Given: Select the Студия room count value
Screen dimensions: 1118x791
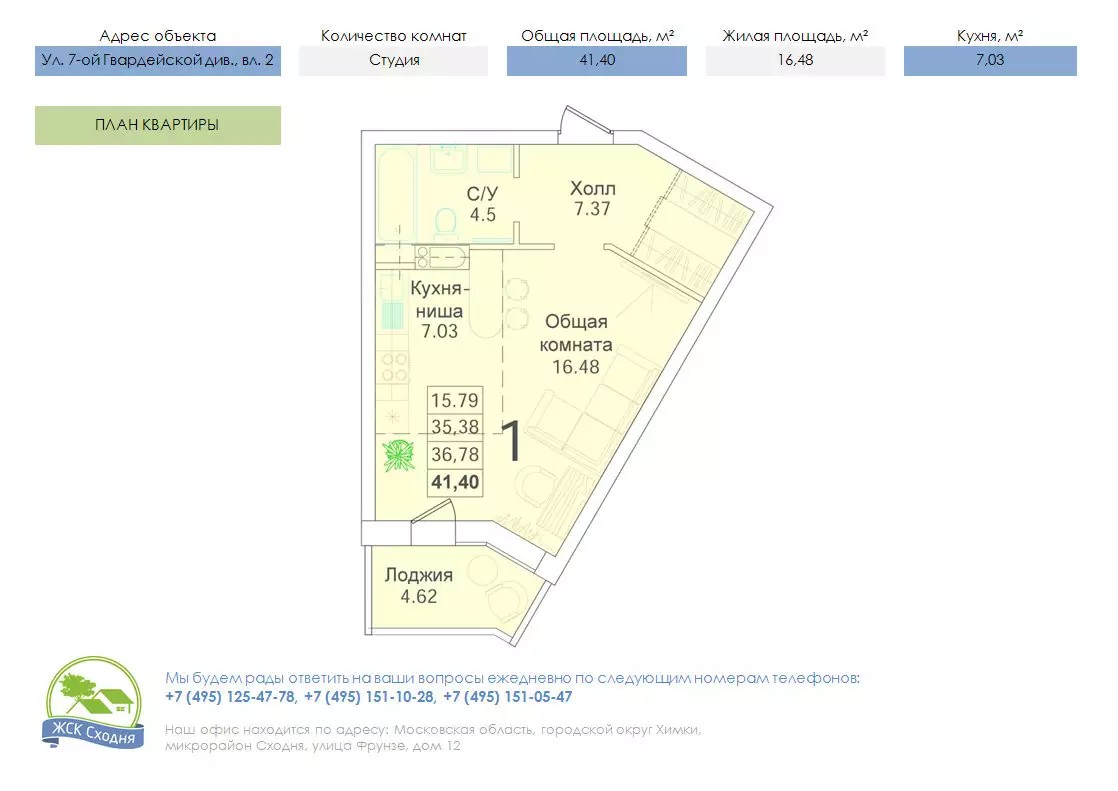Looking at the screenshot, I should point(394,61).
